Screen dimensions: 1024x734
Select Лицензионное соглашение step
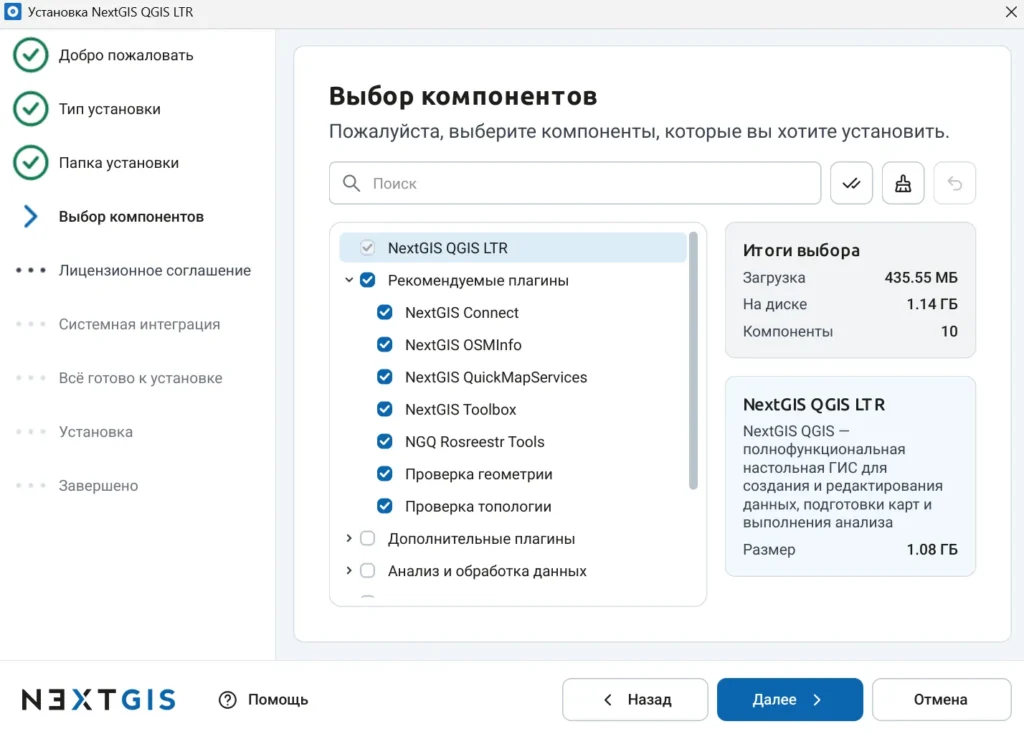pos(155,270)
